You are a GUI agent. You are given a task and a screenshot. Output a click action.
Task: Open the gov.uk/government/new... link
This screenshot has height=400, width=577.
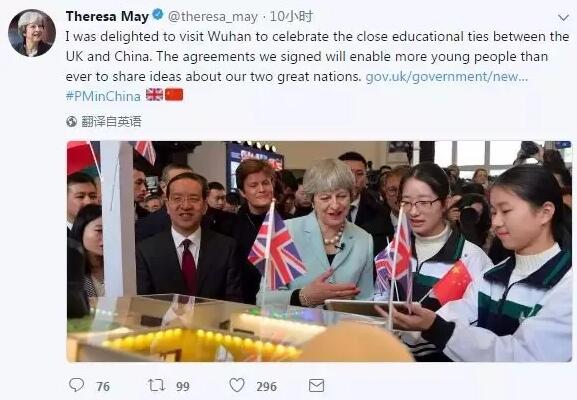coord(447,77)
